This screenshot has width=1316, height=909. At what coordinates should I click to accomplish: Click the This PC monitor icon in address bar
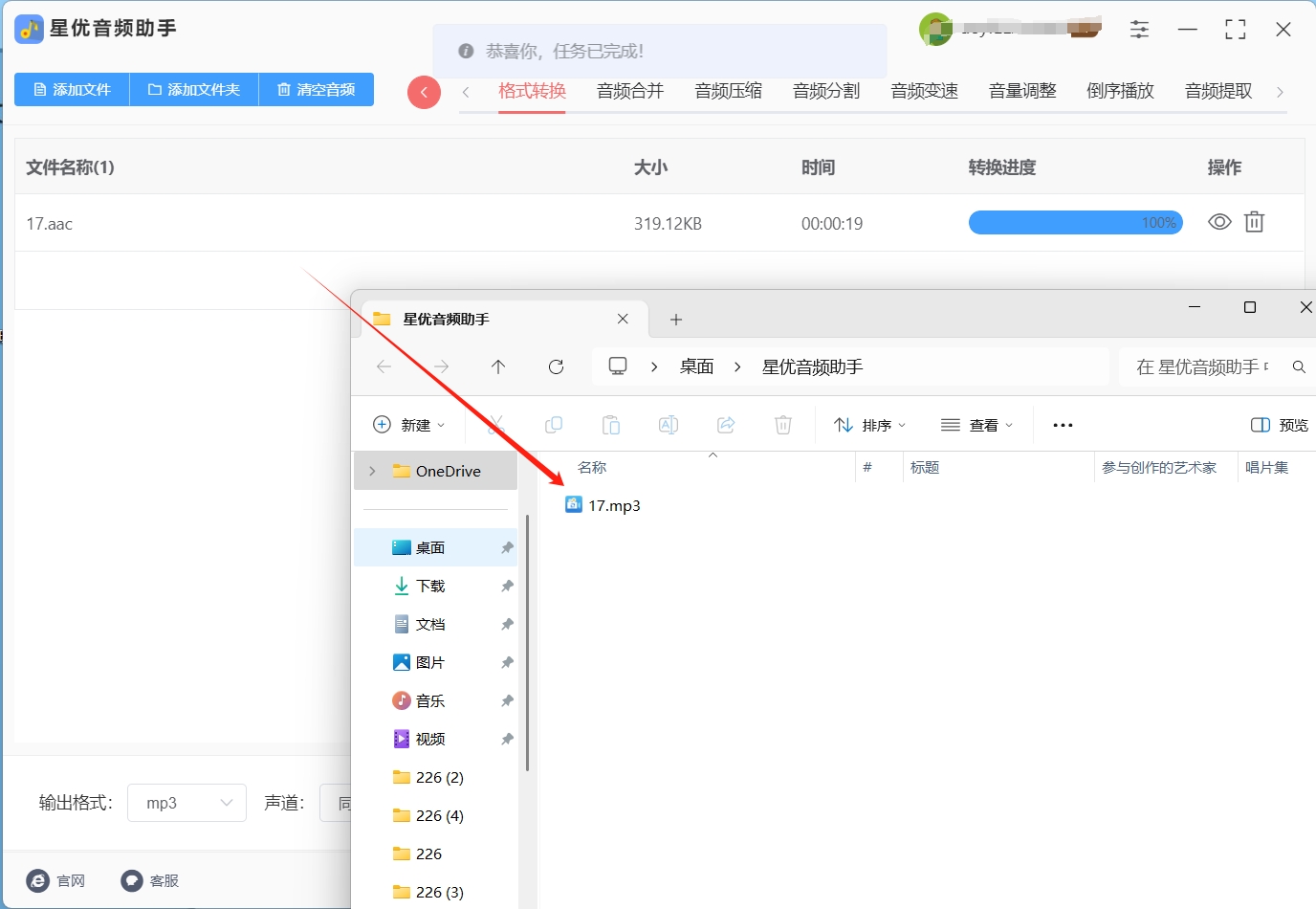618,366
